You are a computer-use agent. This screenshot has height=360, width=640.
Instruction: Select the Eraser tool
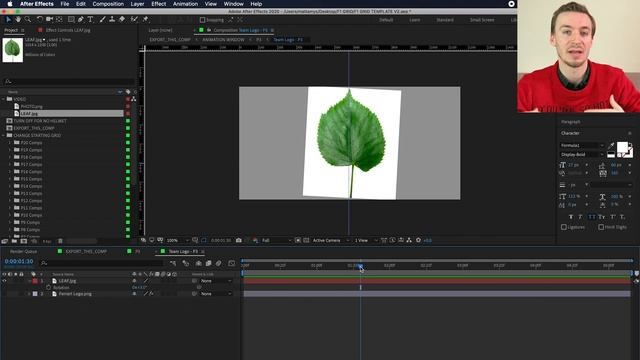coord(122,19)
